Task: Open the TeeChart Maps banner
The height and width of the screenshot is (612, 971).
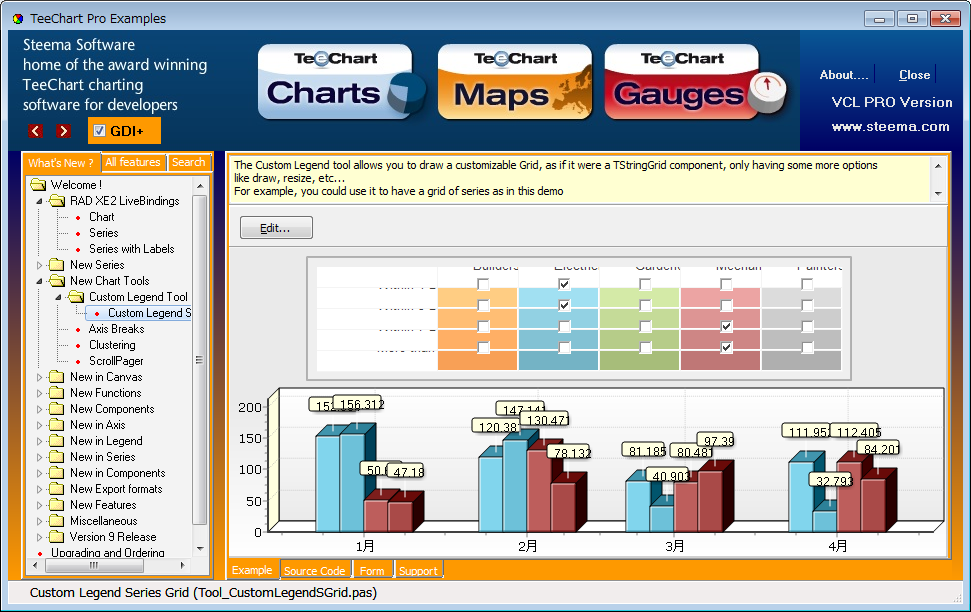Action: (x=515, y=82)
